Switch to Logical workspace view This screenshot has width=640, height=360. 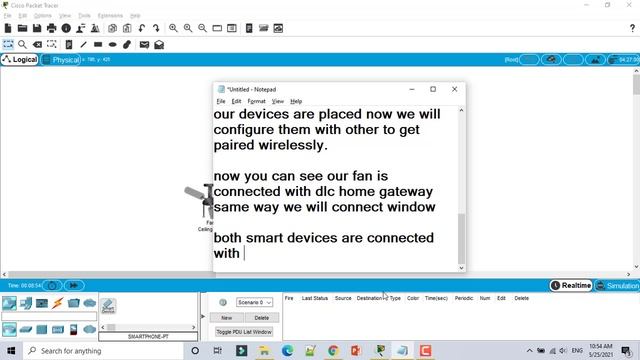[20, 60]
